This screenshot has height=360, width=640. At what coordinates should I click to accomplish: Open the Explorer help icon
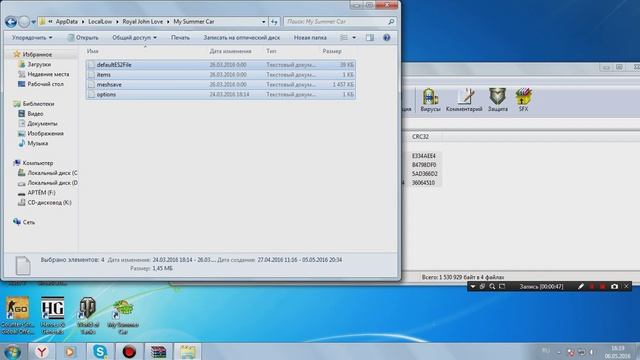387,38
